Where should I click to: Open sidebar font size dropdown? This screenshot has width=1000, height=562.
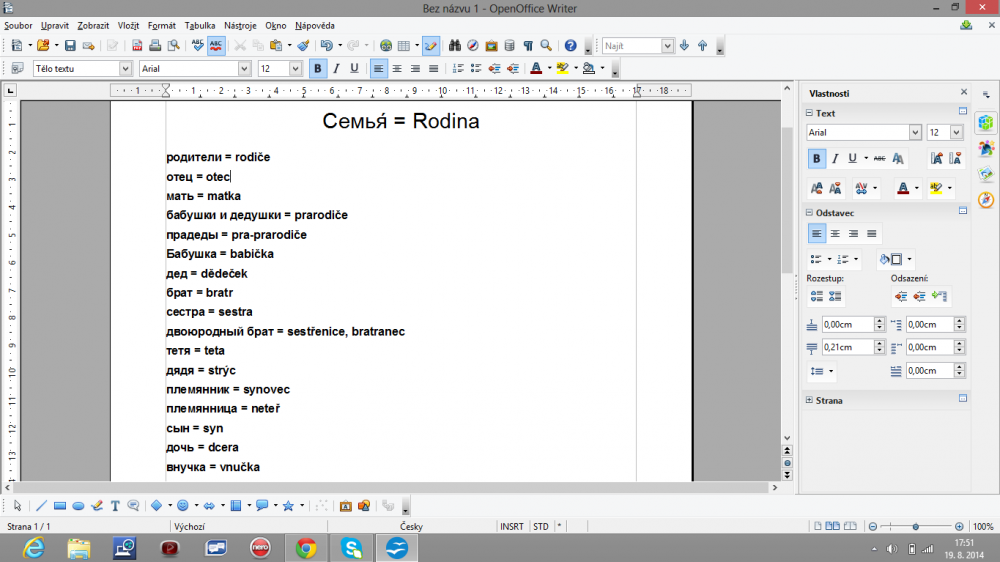[x=957, y=132]
